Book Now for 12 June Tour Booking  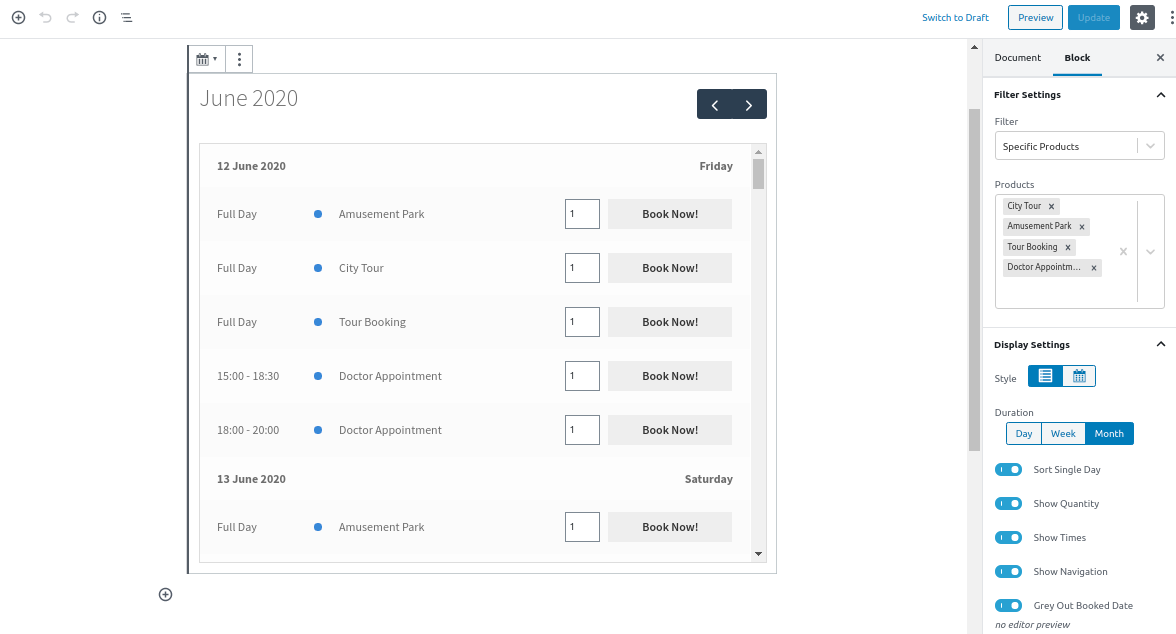(670, 322)
